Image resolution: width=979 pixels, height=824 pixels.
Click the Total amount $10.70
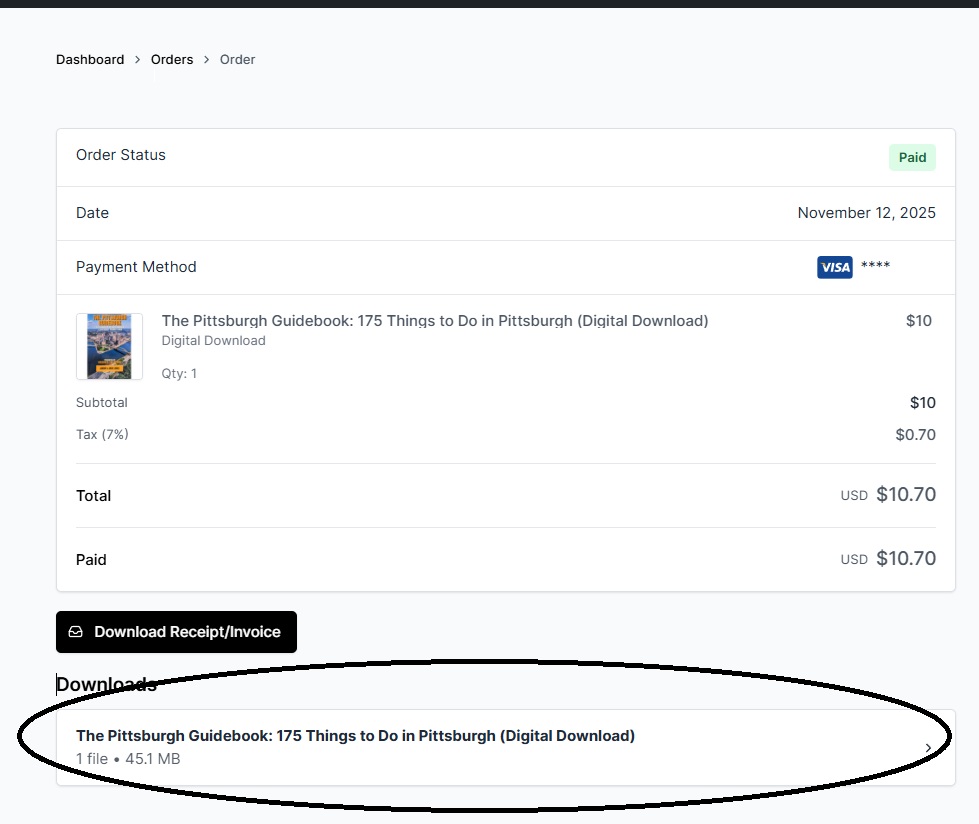pyautogui.click(x=905, y=495)
